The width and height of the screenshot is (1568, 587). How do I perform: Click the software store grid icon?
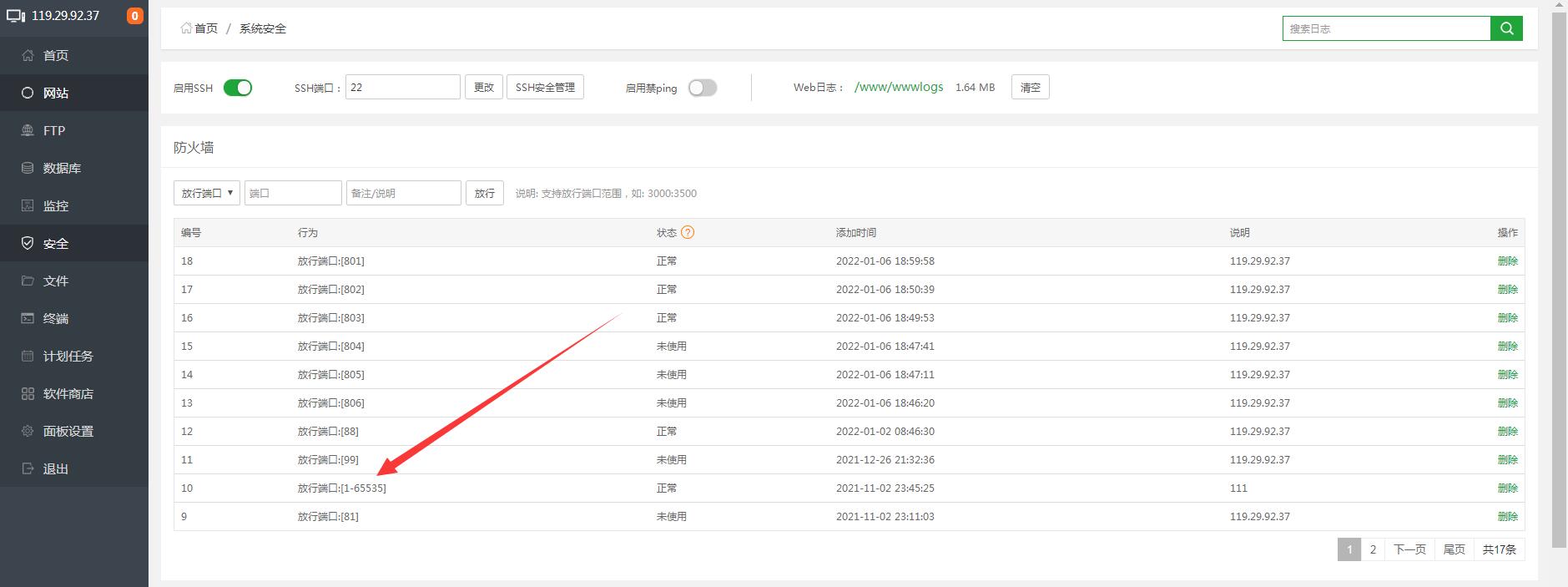28,393
